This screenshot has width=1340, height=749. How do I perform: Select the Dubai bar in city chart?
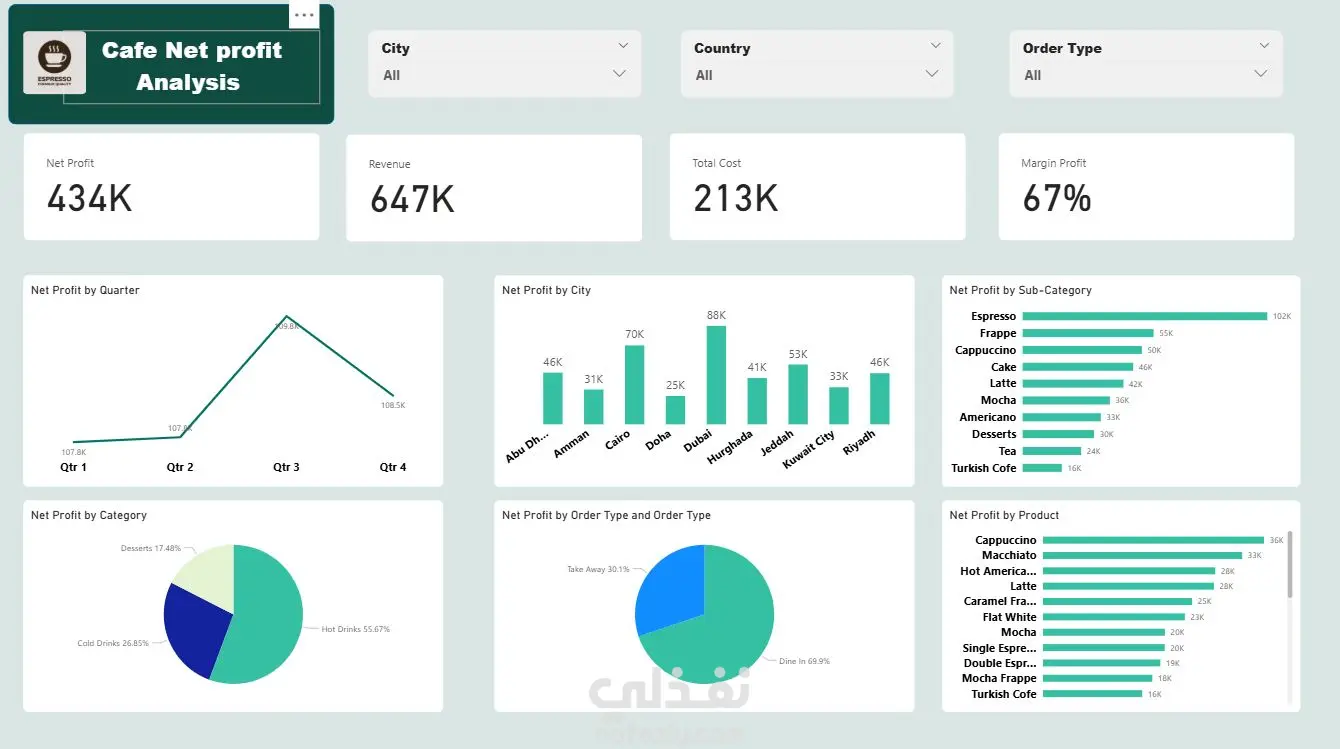(716, 375)
